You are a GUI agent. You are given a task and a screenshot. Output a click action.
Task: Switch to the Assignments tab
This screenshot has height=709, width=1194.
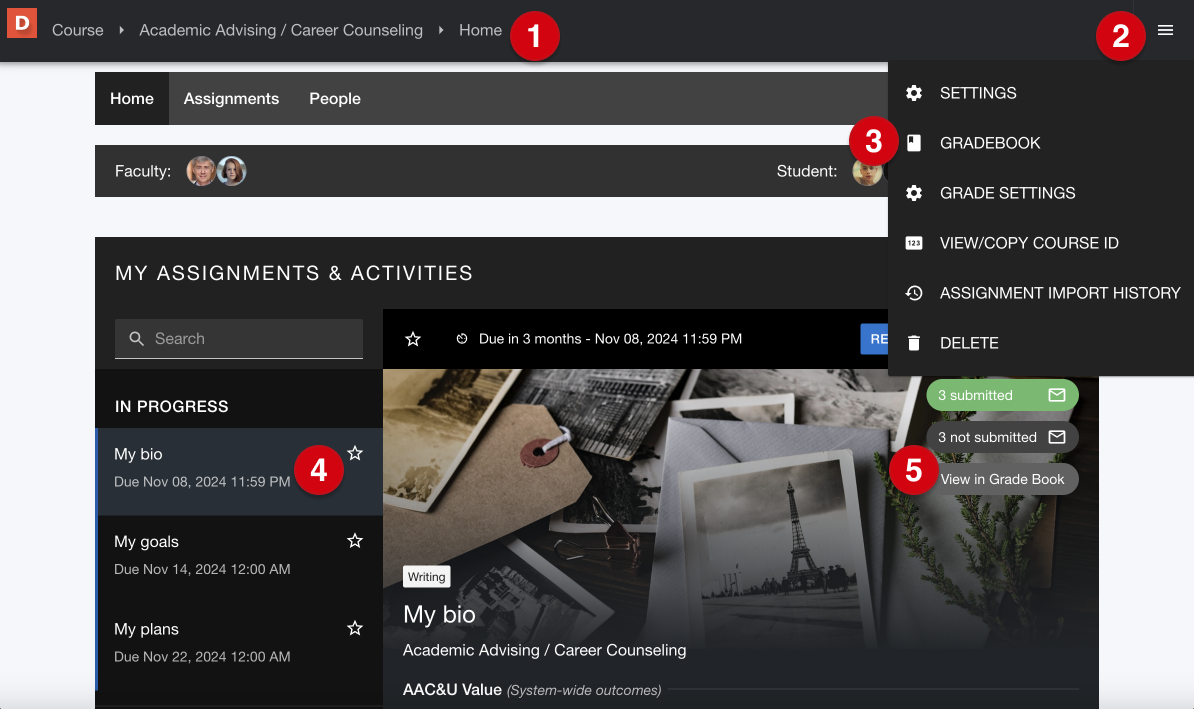pyautogui.click(x=231, y=99)
